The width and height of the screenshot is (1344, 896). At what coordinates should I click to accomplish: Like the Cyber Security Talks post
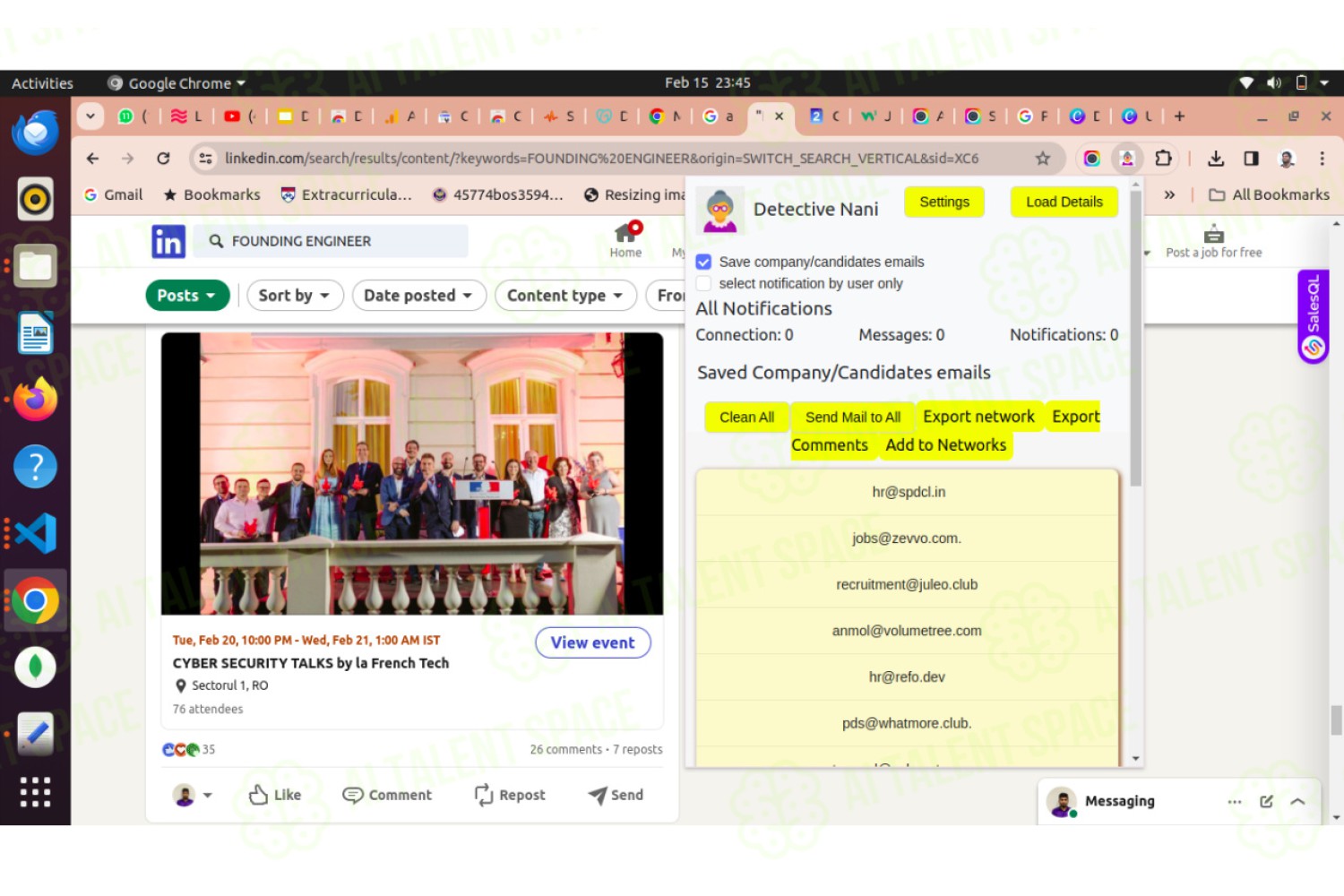(x=275, y=795)
